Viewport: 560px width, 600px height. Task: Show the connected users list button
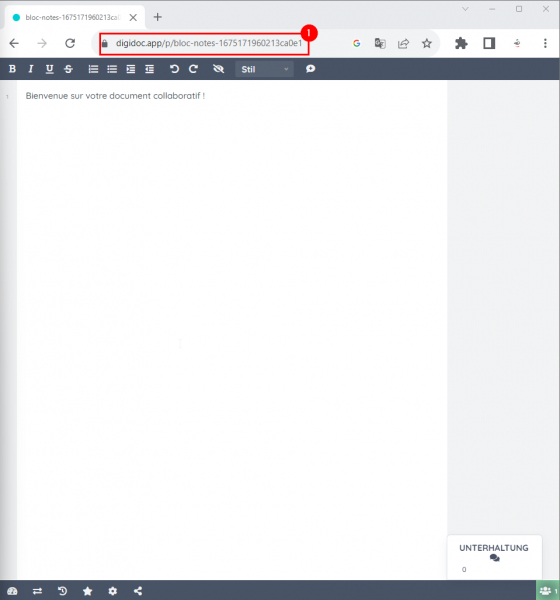[x=547, y=591]
